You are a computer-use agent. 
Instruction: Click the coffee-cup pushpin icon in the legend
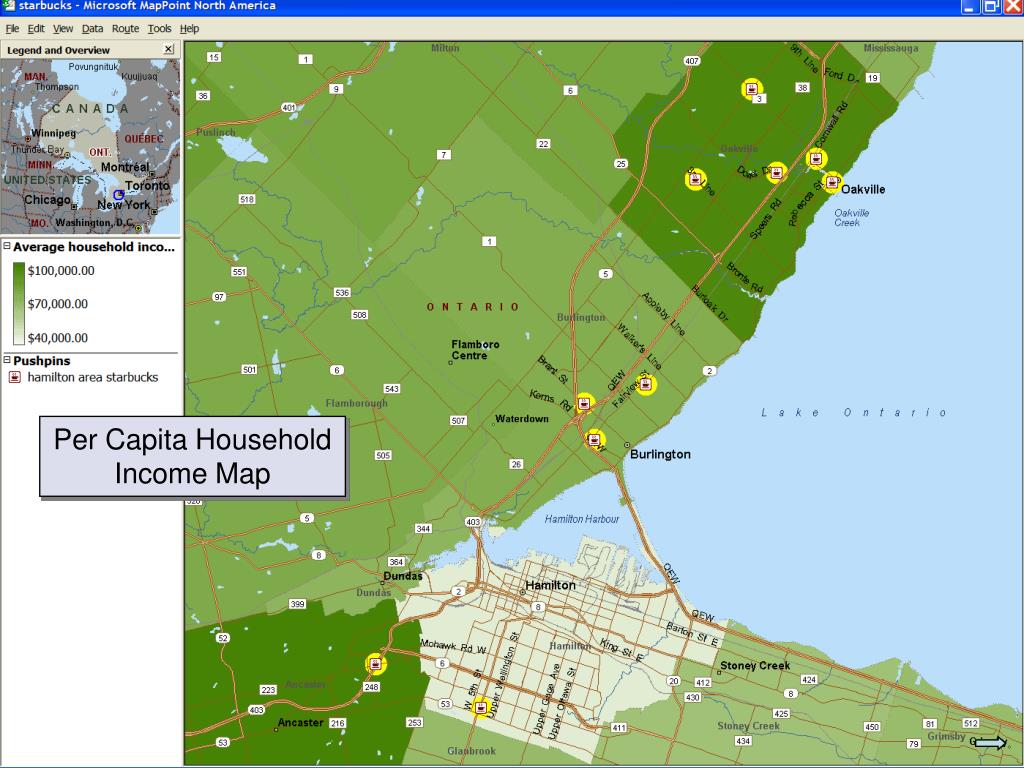coord(14,377)
